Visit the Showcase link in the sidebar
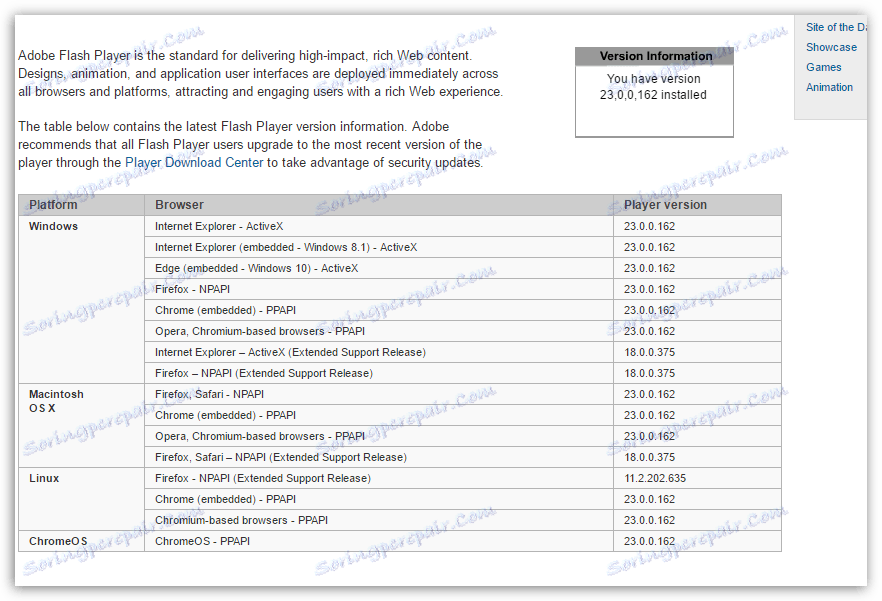Screen dimensions: 882x601 tap(831, 47)
